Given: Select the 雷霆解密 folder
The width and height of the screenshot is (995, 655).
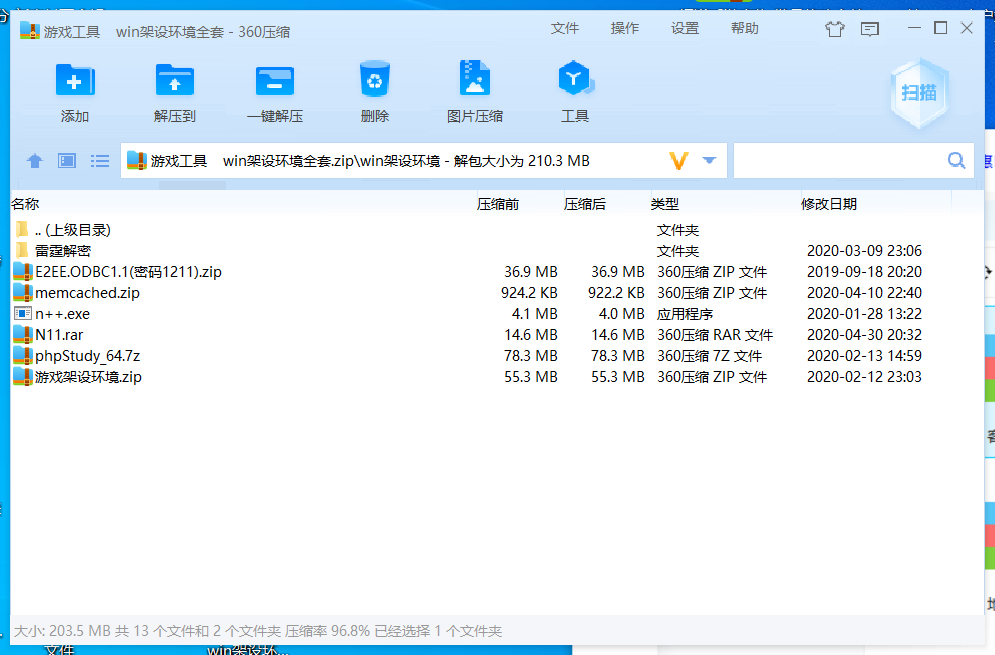Looking at the screenshot, I should 497,251.
